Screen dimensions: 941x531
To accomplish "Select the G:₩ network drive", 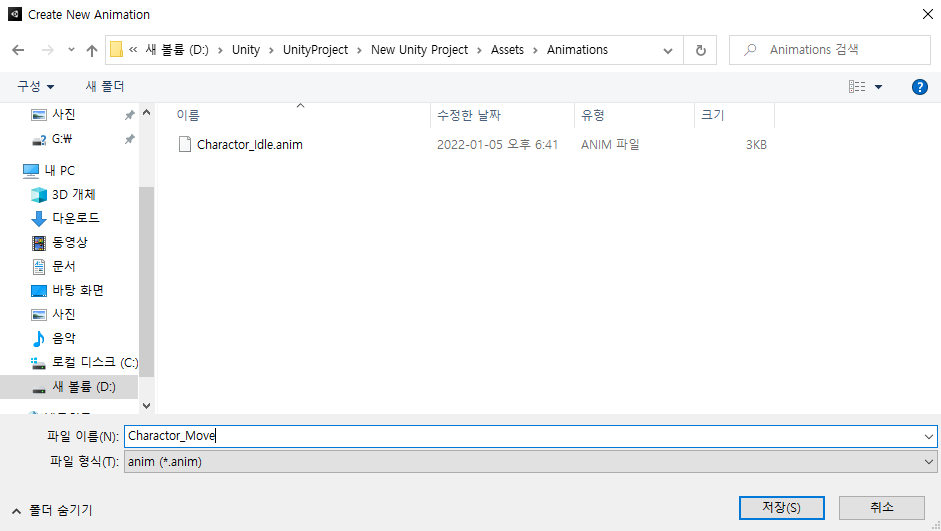I will [x=61, y=139].
